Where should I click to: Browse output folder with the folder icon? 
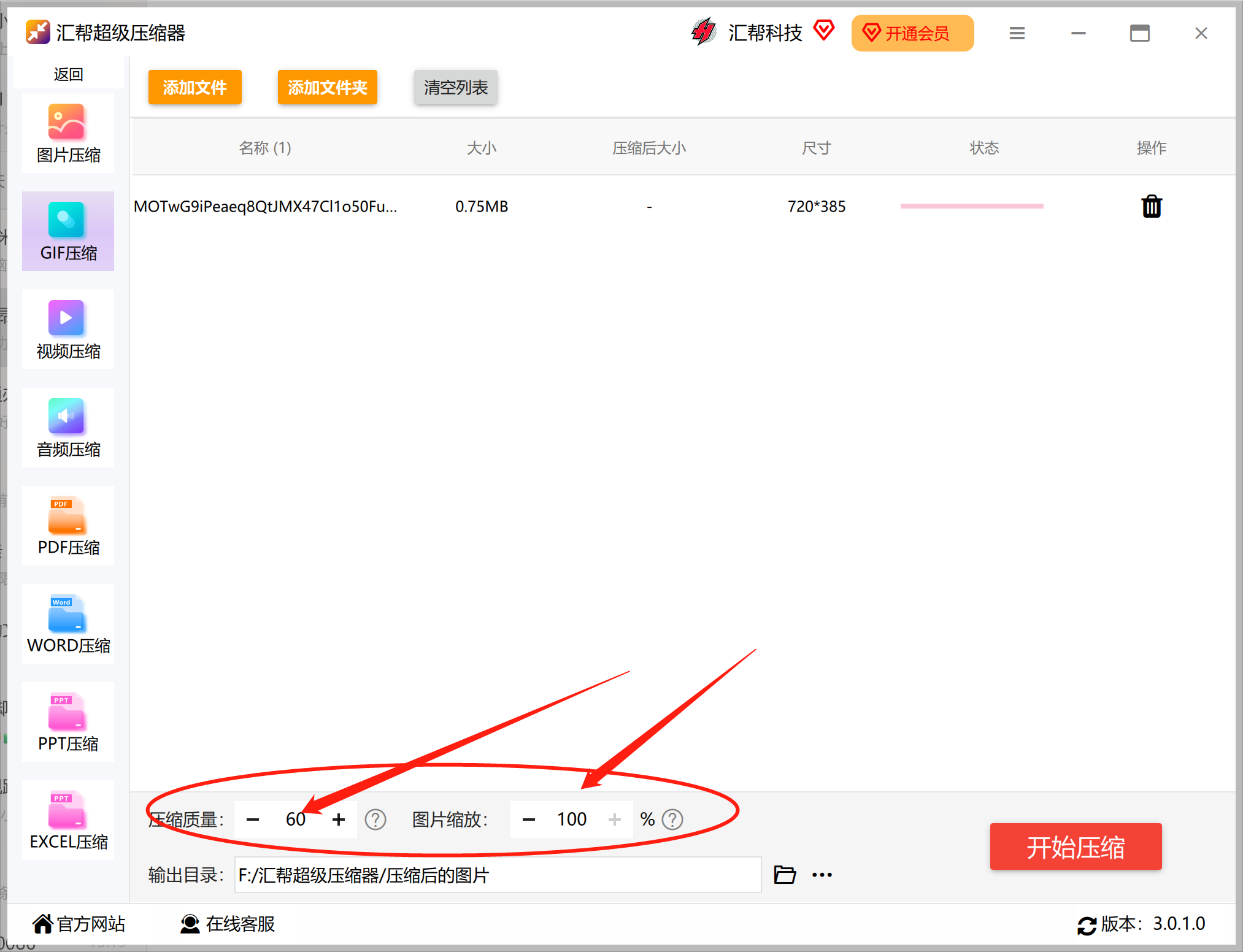[785, 874]
